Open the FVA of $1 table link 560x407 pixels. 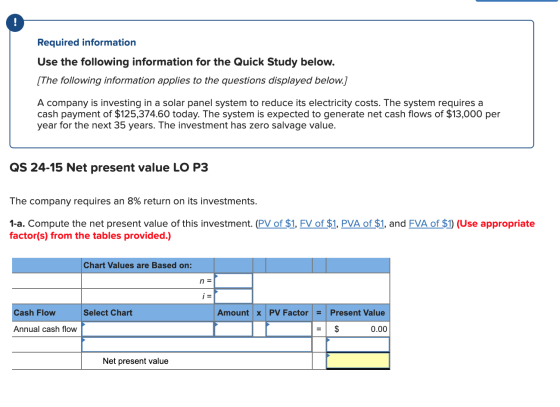click(430, 223)
